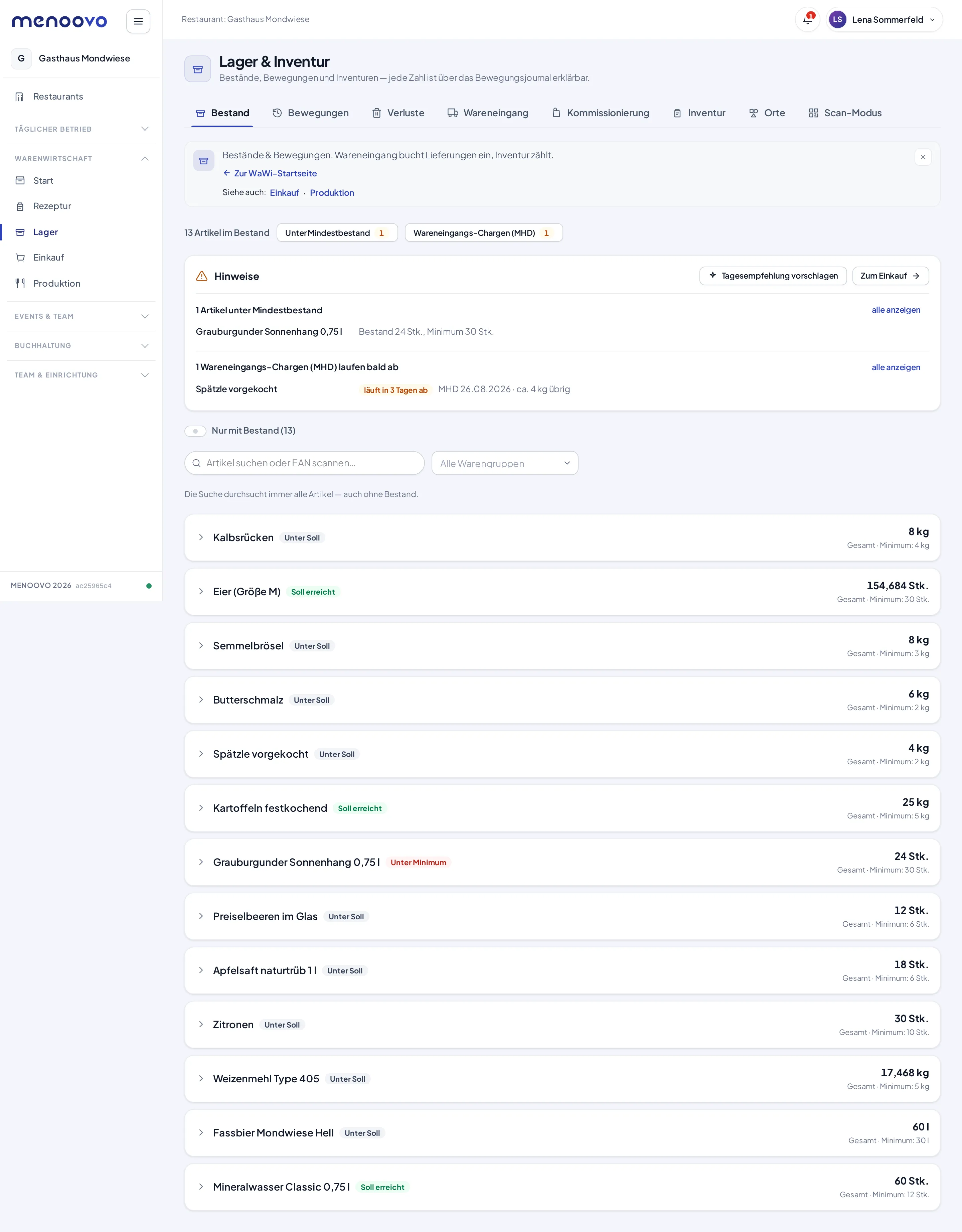Open Start in Warenwirtschaft
The image size is (962, 1232).
(81, 180)
